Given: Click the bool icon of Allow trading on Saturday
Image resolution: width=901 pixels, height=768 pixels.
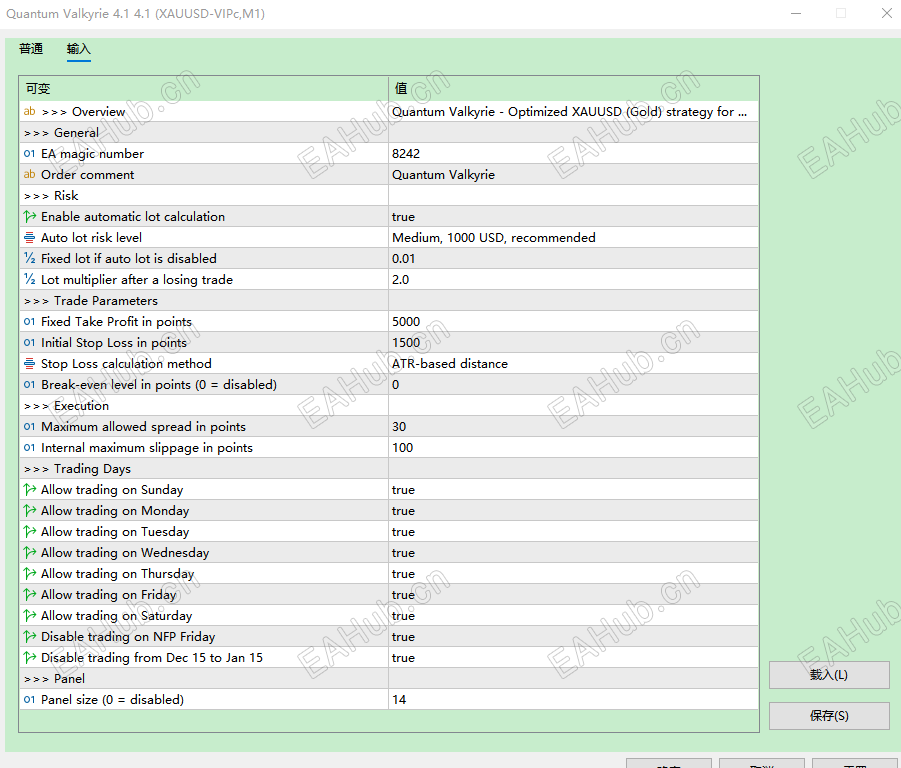Looking at the screenshot, I should (x=29, y=616).
